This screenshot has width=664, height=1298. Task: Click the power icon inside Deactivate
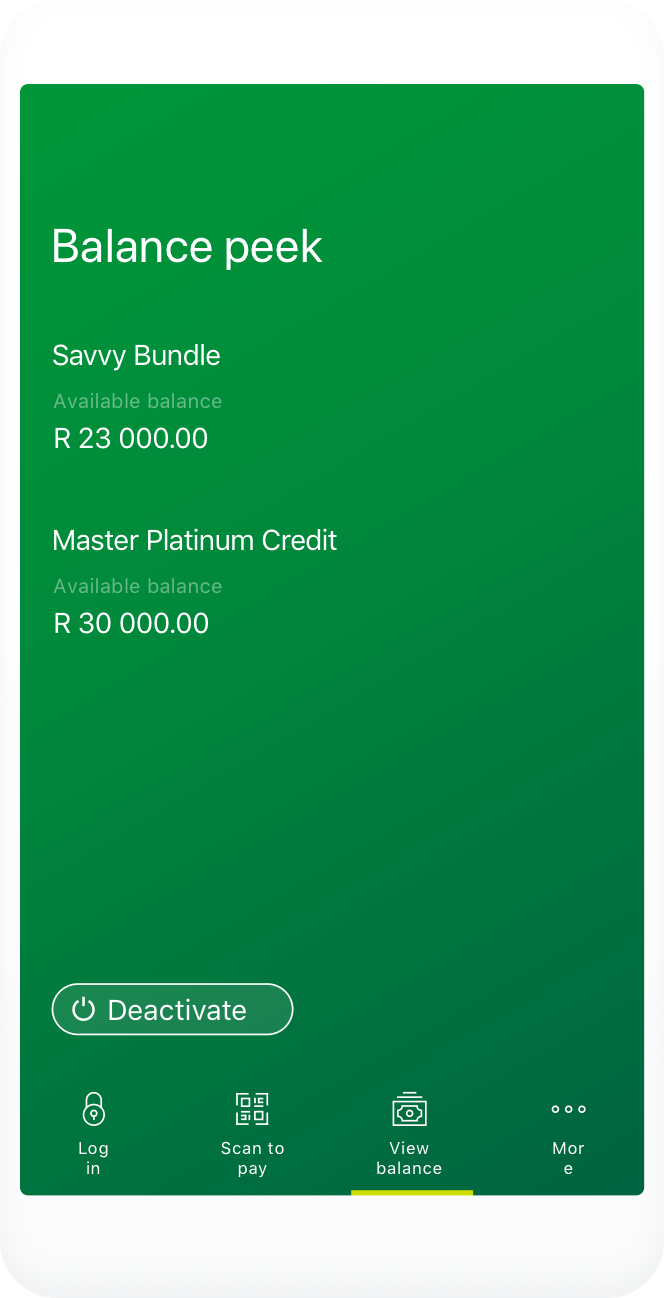click(x=84, y=1010)
